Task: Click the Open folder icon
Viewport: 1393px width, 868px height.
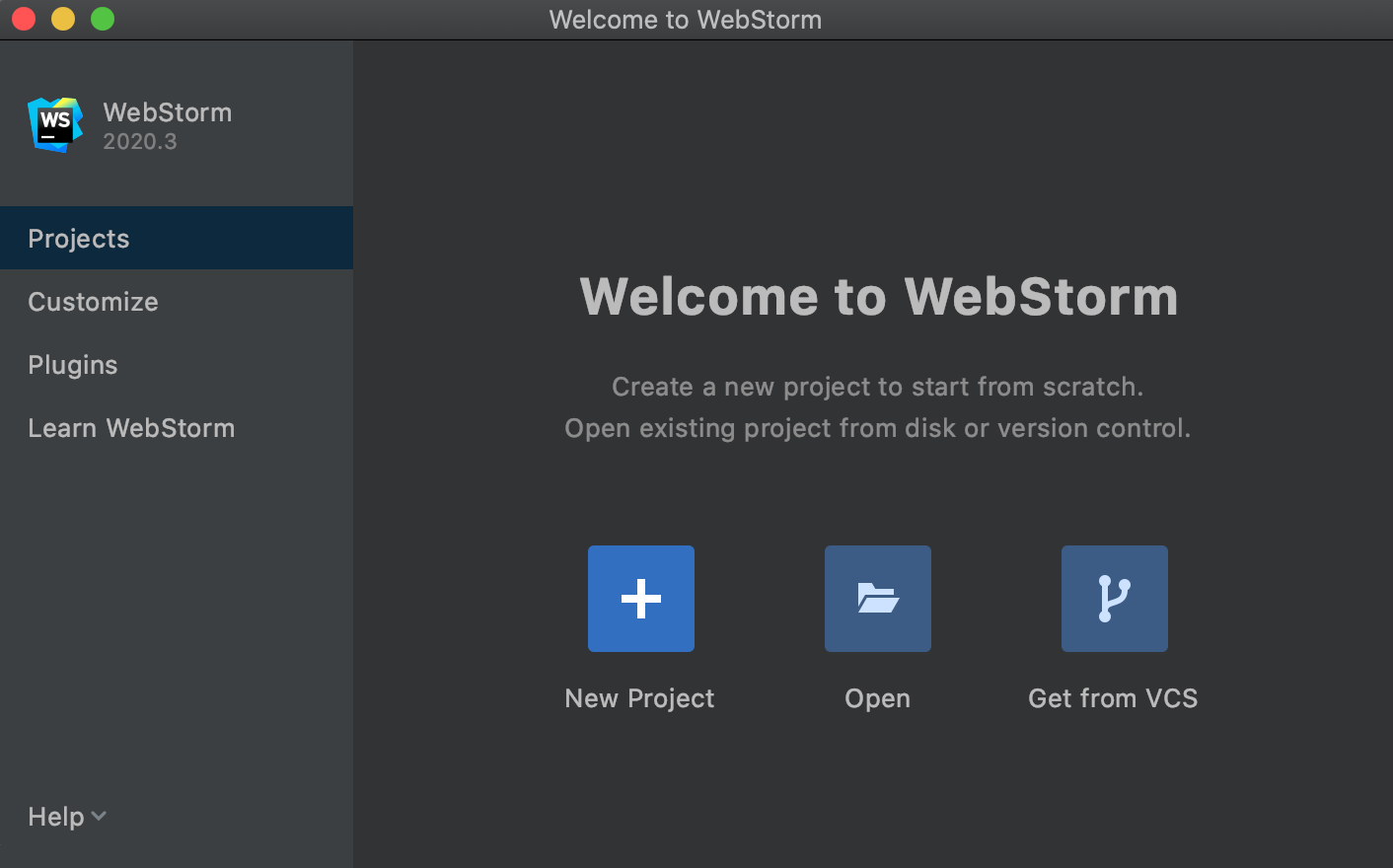Action: 878,599
